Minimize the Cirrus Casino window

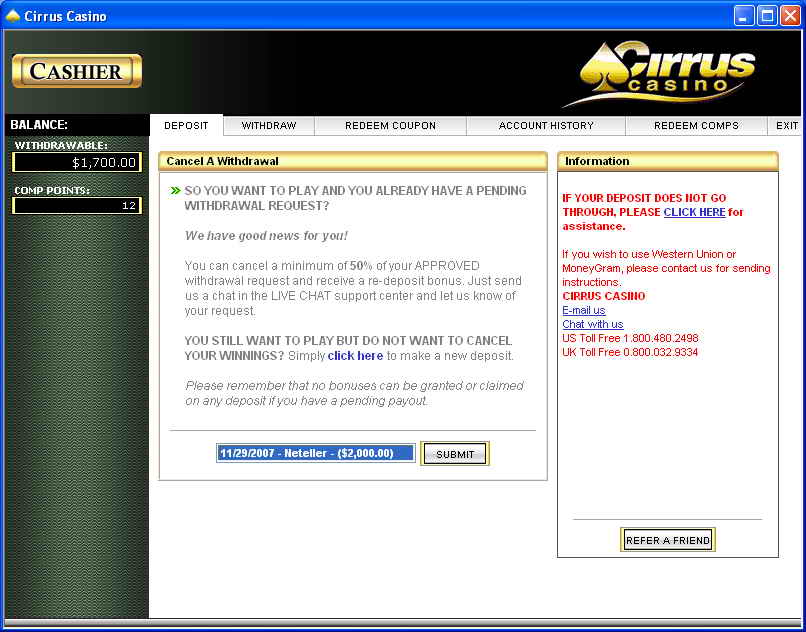tap(743, 15)
